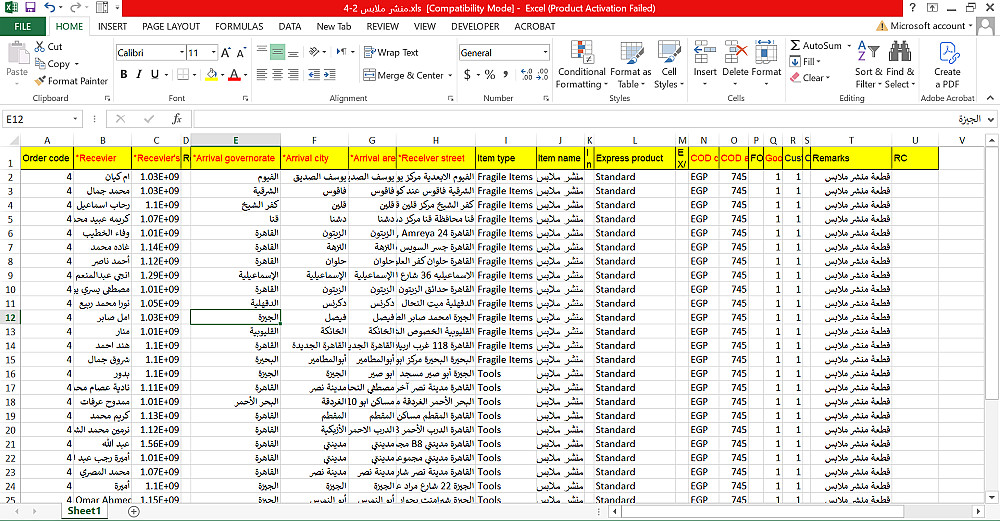Expand the formula bar chevron
The height and width of the screenshot is (521, 1000).
990,119
